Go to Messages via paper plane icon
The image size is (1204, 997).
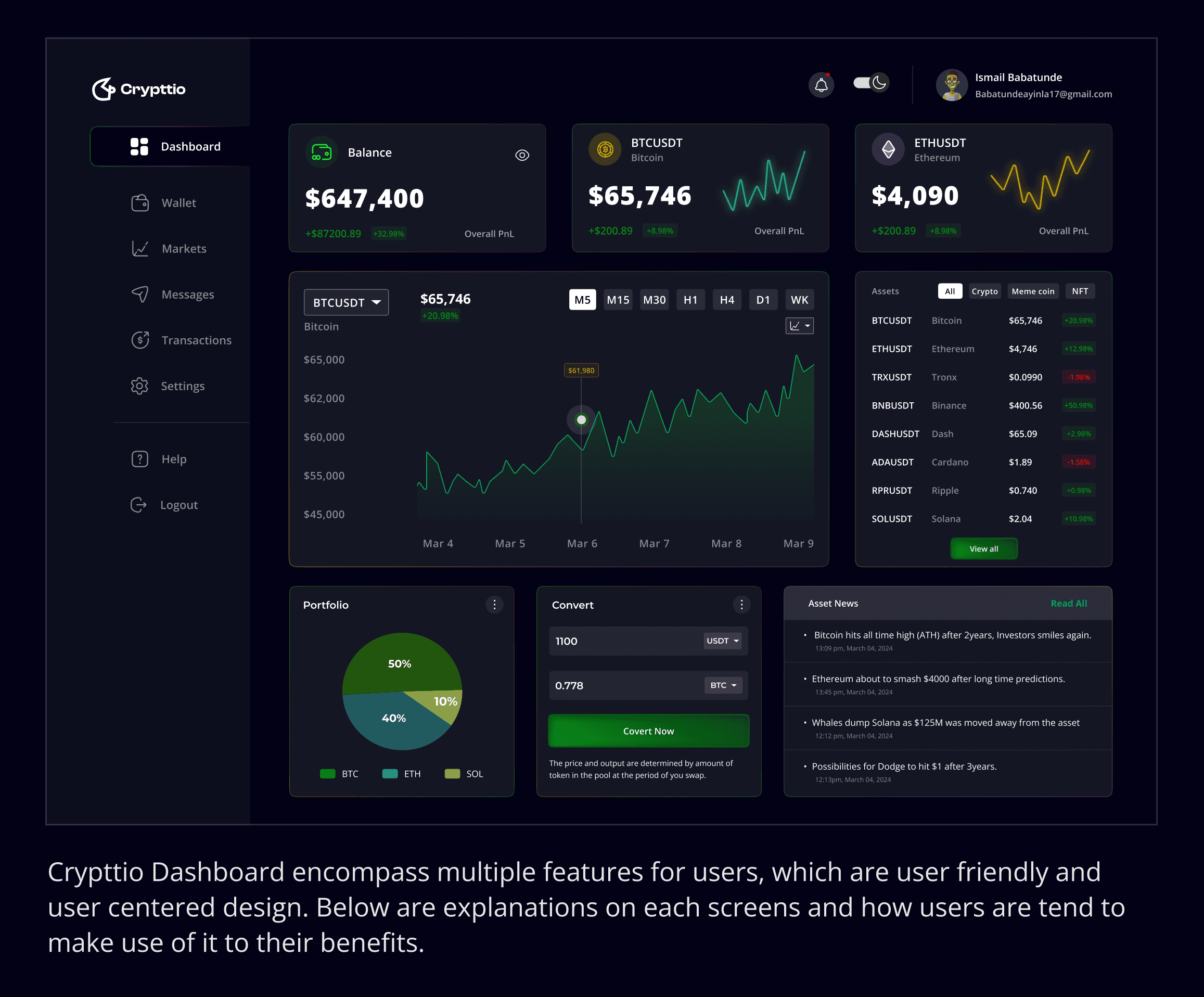coord(140,294)
